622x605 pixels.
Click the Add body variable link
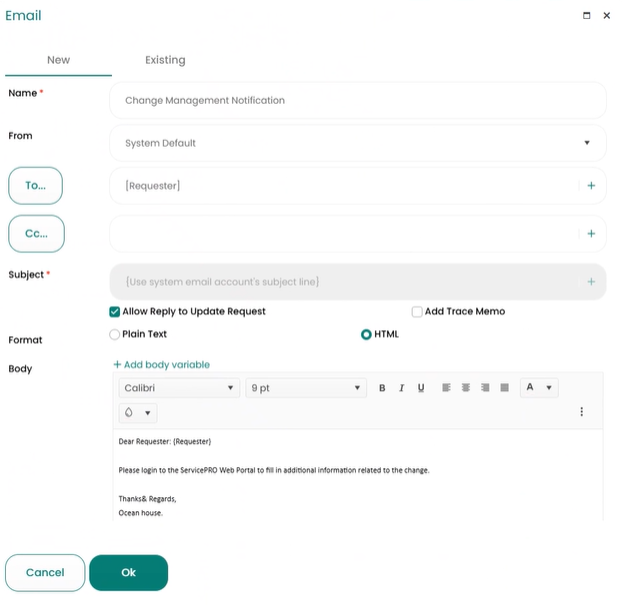click(161, 365)
